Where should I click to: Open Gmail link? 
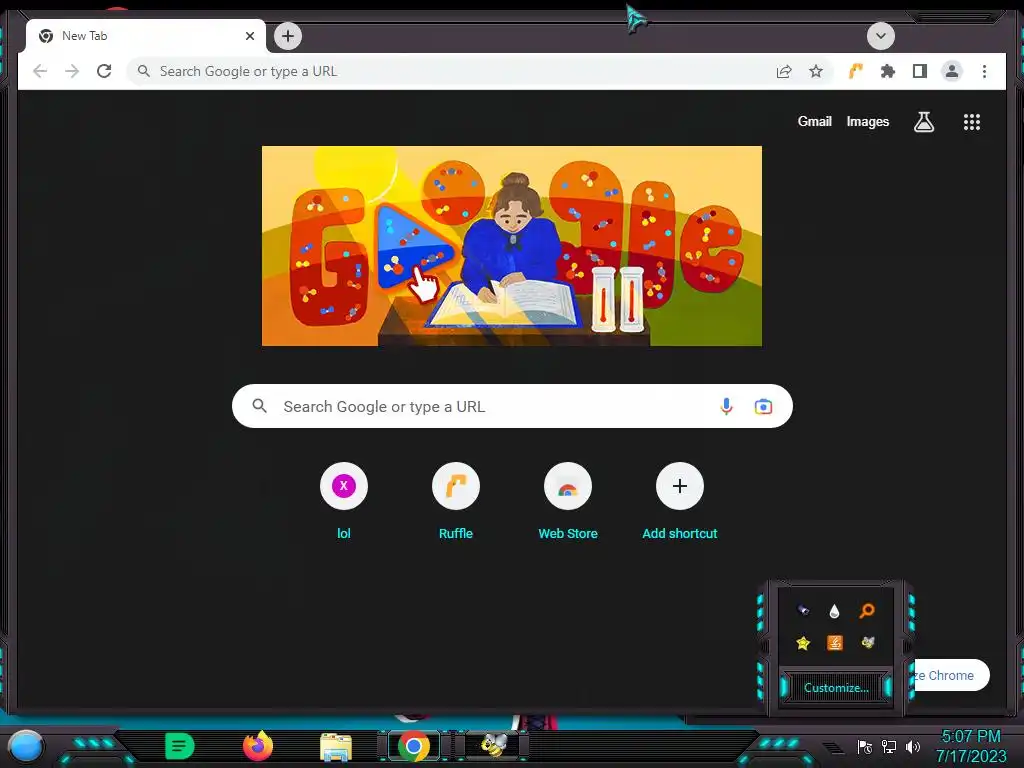[814, 121]
